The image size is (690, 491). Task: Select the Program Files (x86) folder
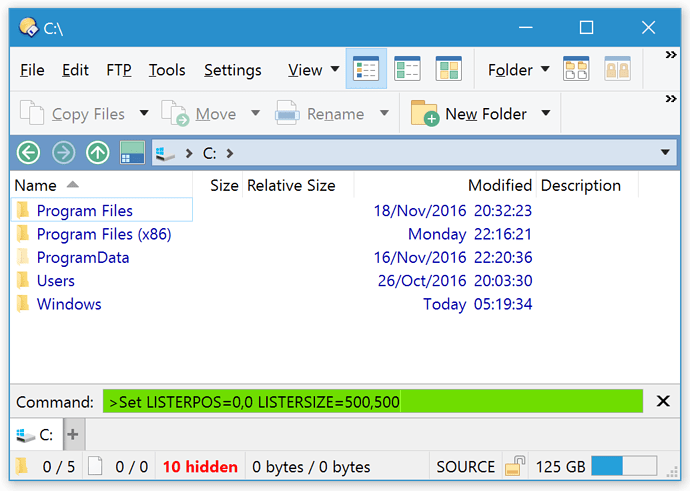click(104, 234)
